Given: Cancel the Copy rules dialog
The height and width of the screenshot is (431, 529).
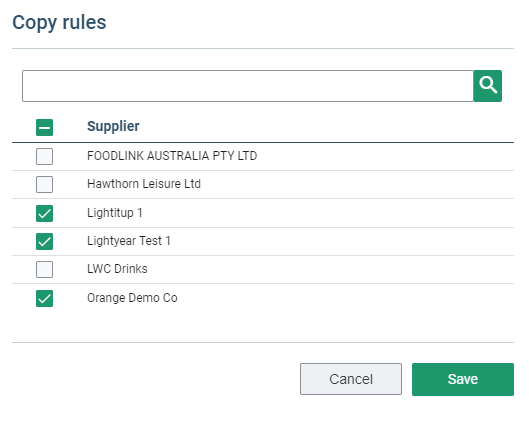Looking at the screenshot, I should [x=351, y=379].
